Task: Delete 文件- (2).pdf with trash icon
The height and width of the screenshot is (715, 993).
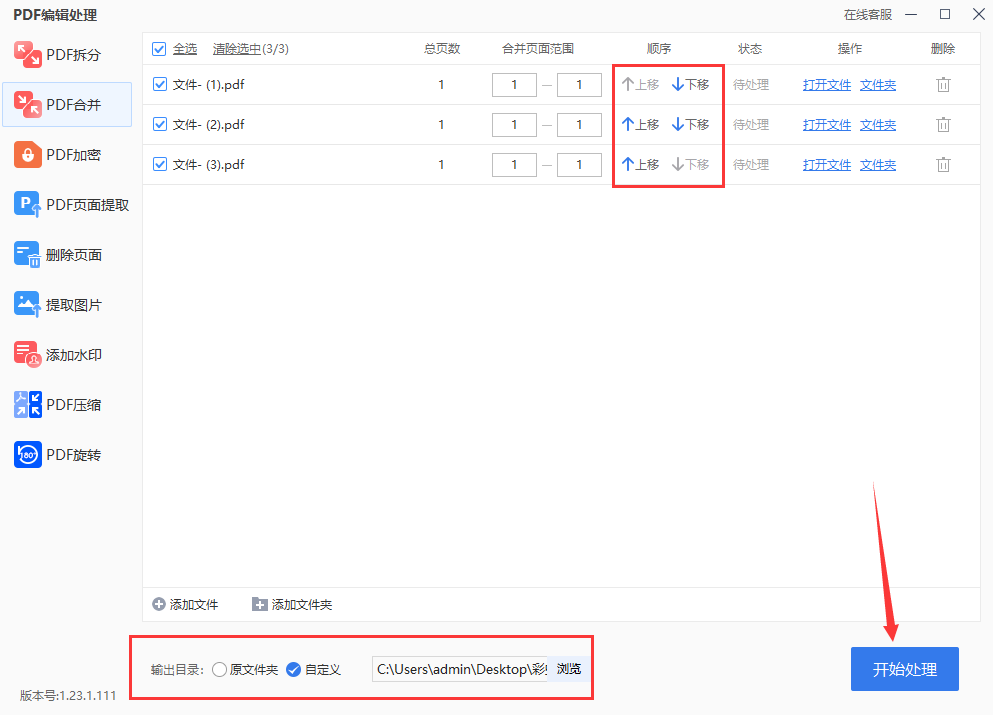Action: tap(943, 125)
